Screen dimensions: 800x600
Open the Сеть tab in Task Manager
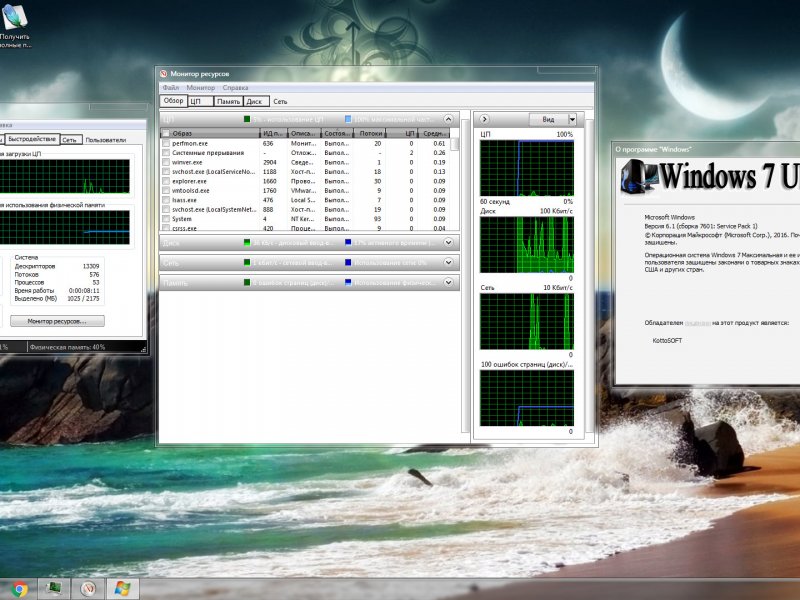(x=70, y=140)
